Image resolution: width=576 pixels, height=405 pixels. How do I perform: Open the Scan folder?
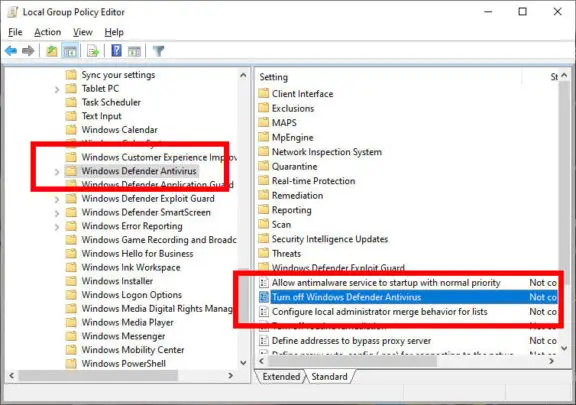[275, 225]
